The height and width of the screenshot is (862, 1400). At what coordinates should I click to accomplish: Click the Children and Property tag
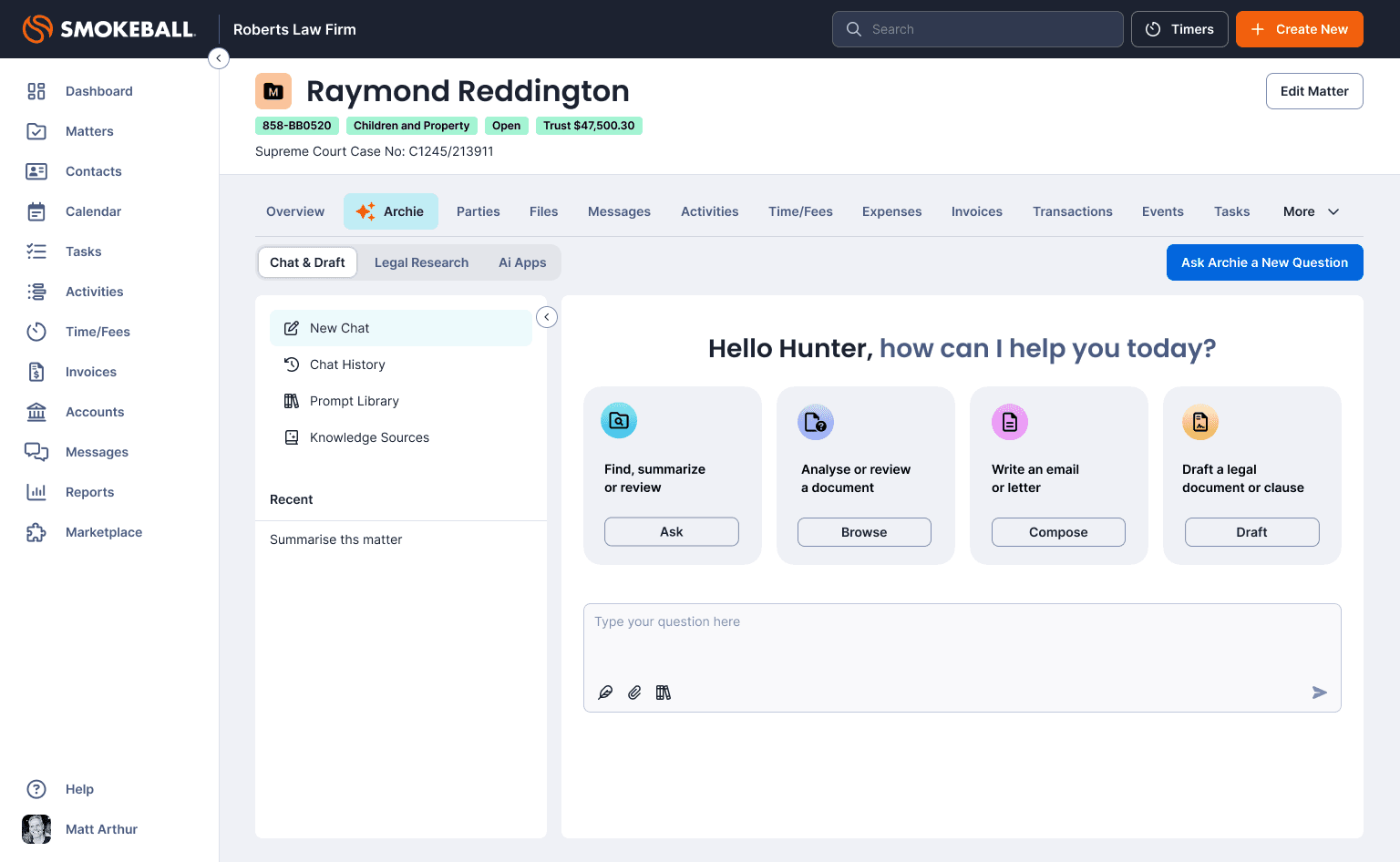point(412,126)
